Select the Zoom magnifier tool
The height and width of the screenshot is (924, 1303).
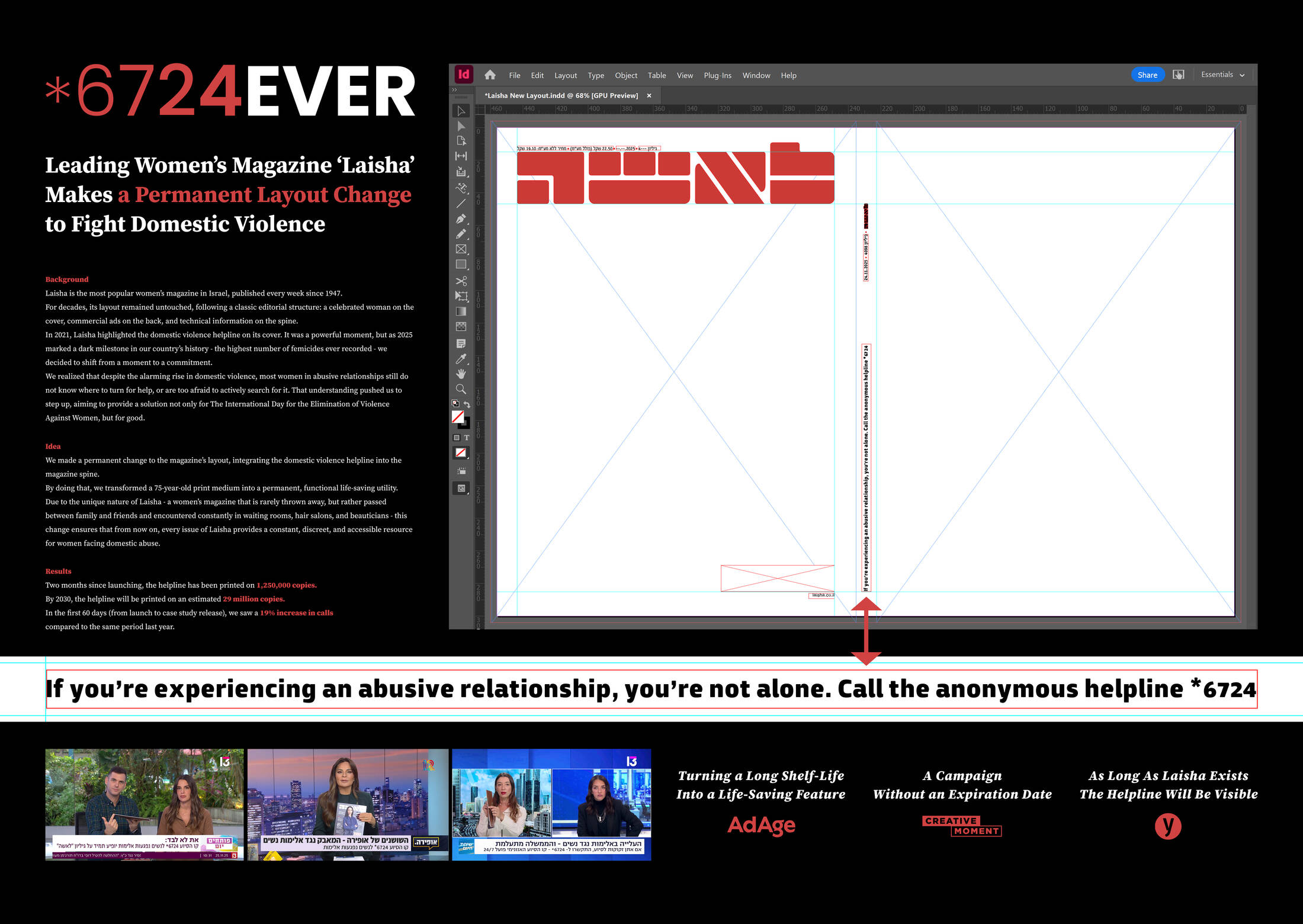point(461,389)
